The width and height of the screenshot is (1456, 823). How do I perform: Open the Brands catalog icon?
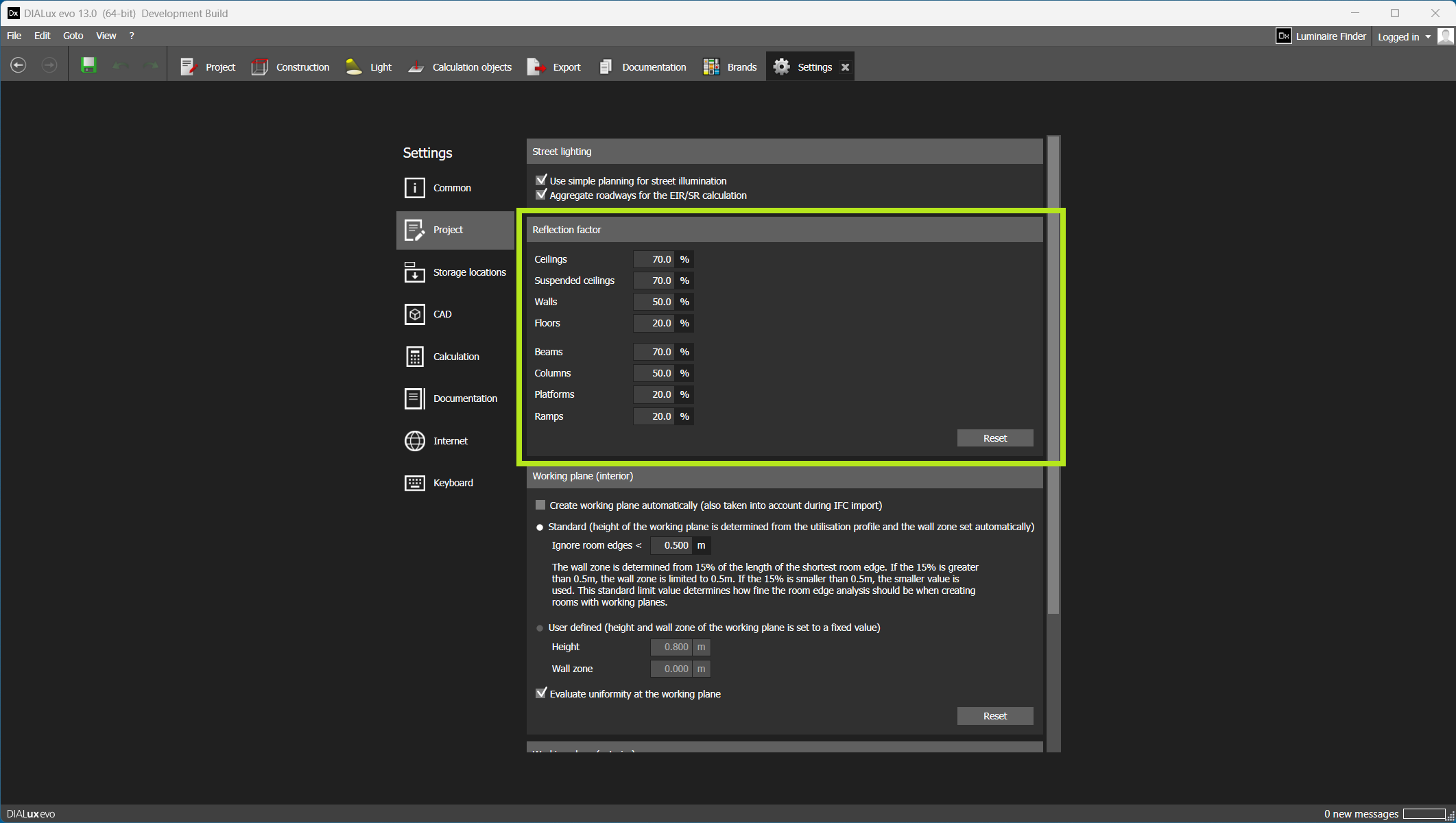711,67
